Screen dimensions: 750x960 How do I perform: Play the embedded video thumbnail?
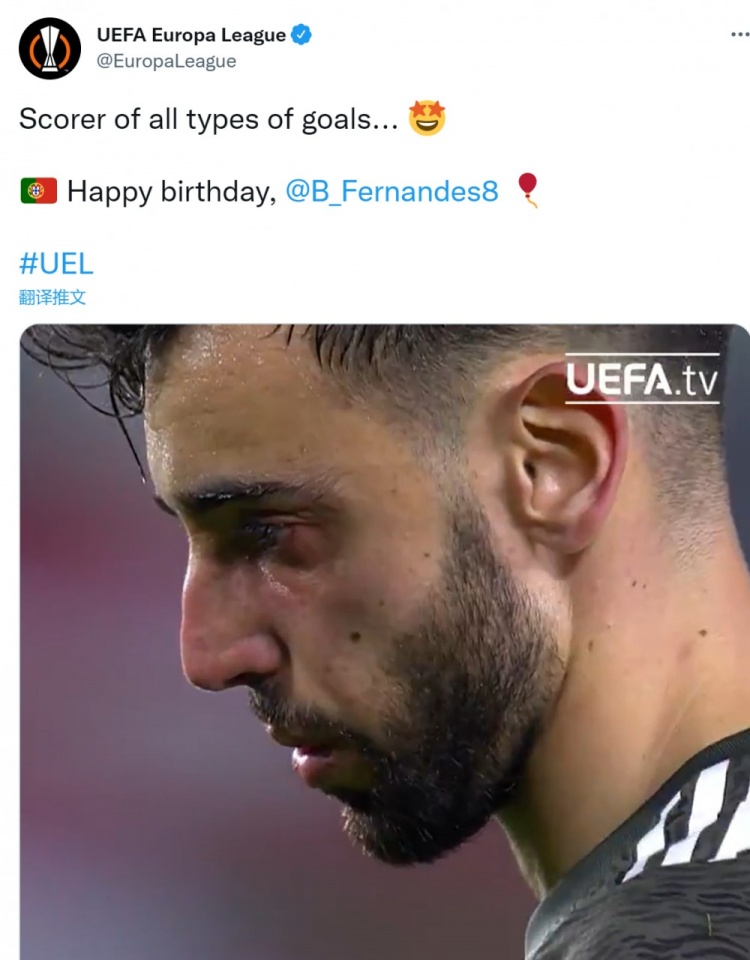click(384, 642)
